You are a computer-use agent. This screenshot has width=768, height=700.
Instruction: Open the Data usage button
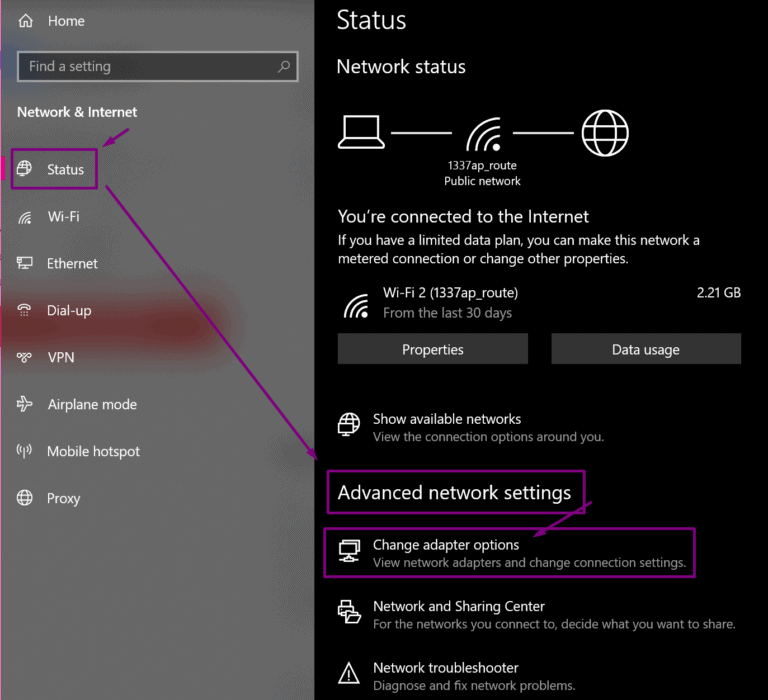pos(645,349)
